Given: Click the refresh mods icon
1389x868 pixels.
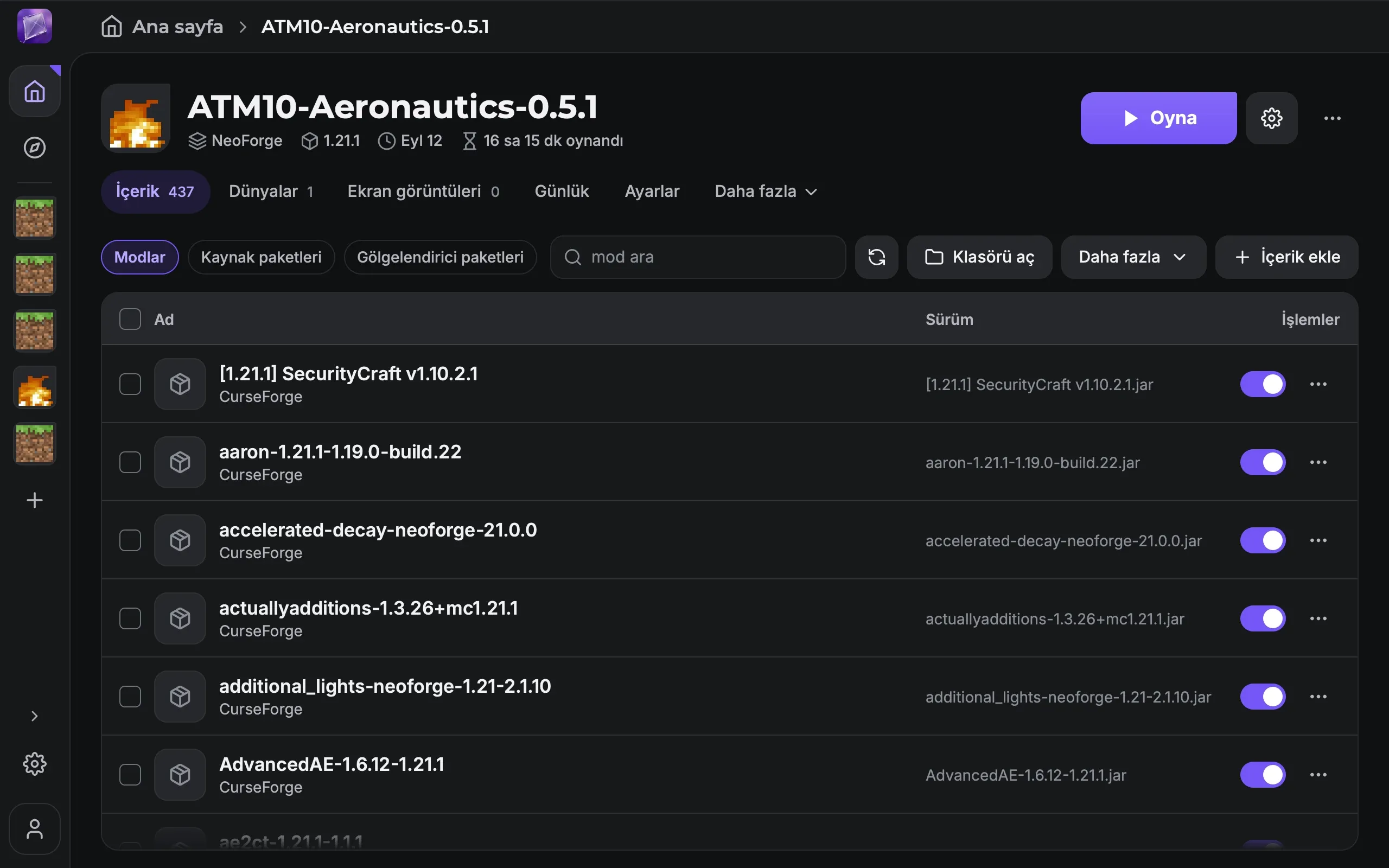Looking at the screenshot, I should pos(876,257).
